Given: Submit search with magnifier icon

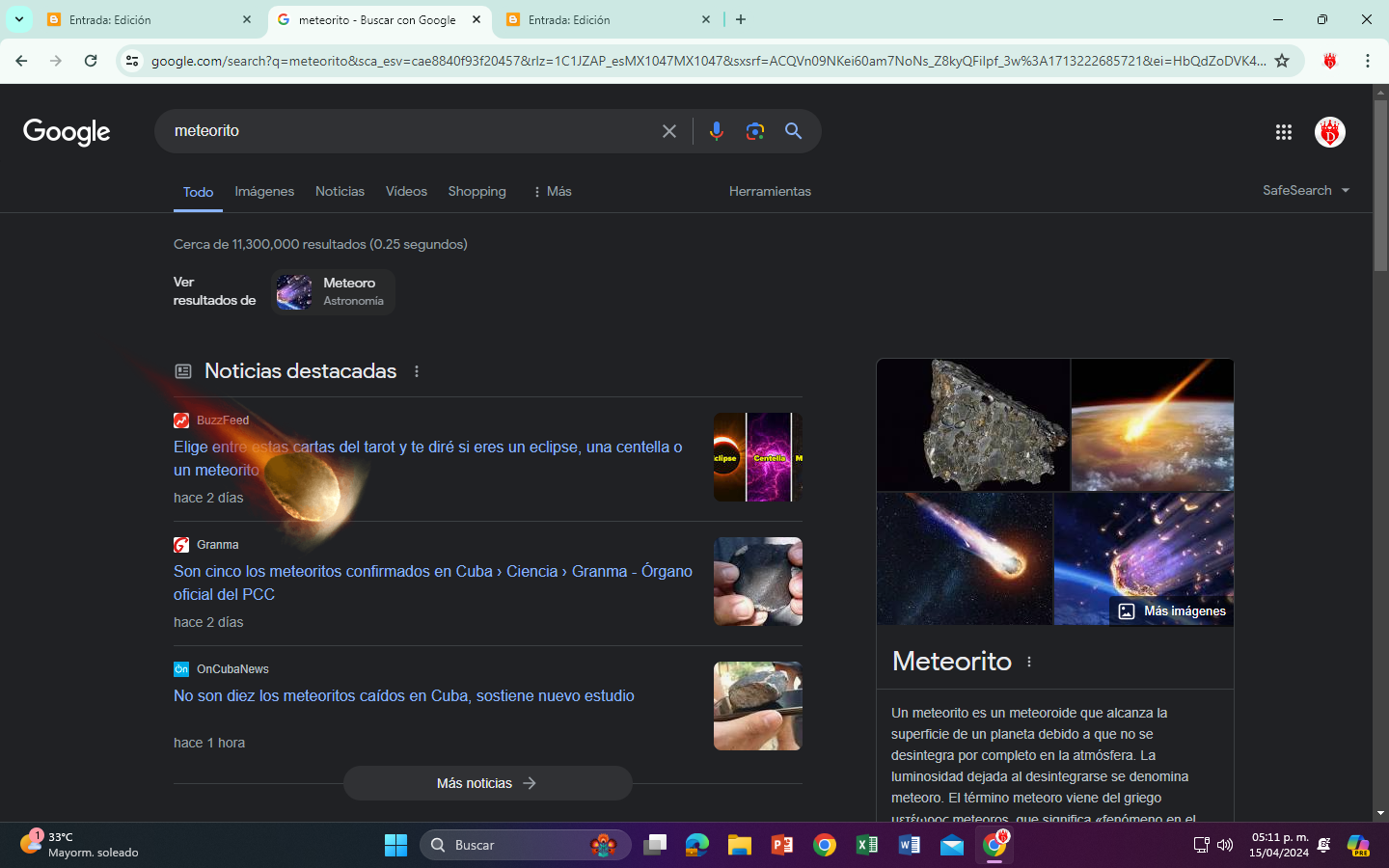Looking at the screenshot, I should tap(793, 131).
